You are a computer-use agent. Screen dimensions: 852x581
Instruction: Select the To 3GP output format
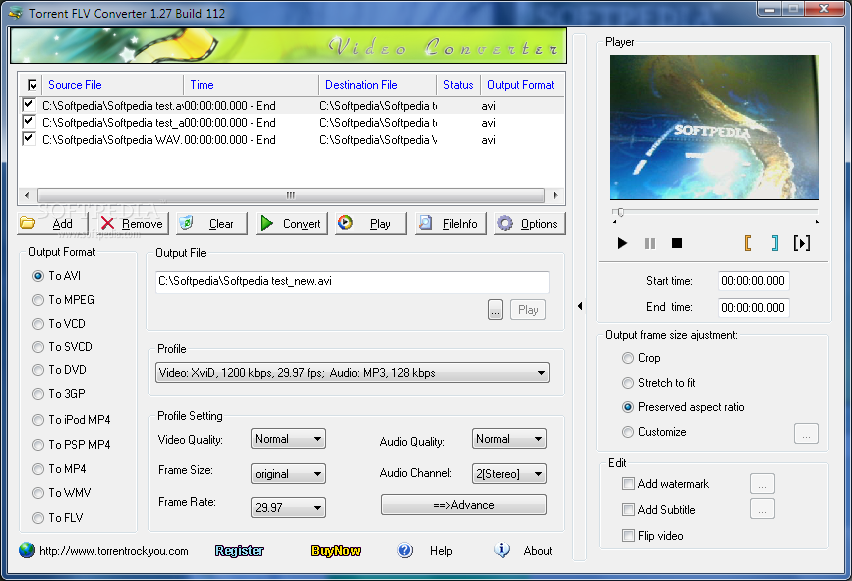coord(59,393)
